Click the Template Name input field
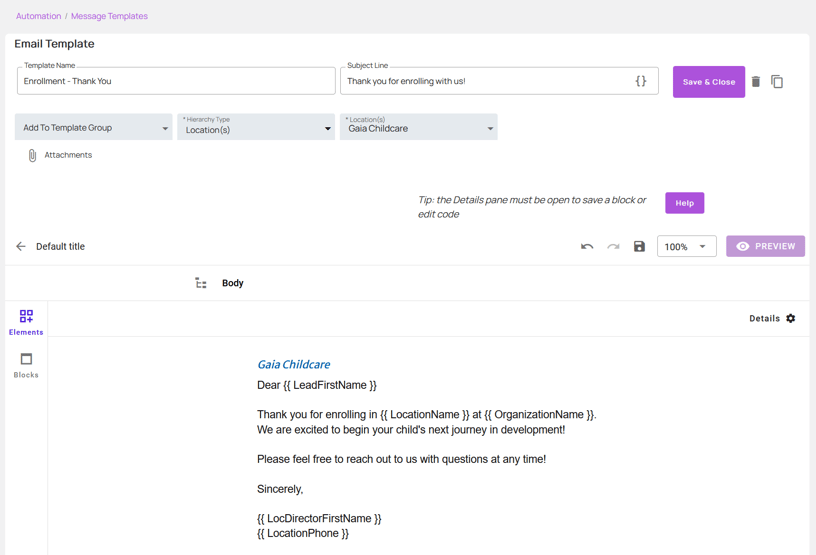816x555 pixels. pyautogui.click(x=176, y=82)
